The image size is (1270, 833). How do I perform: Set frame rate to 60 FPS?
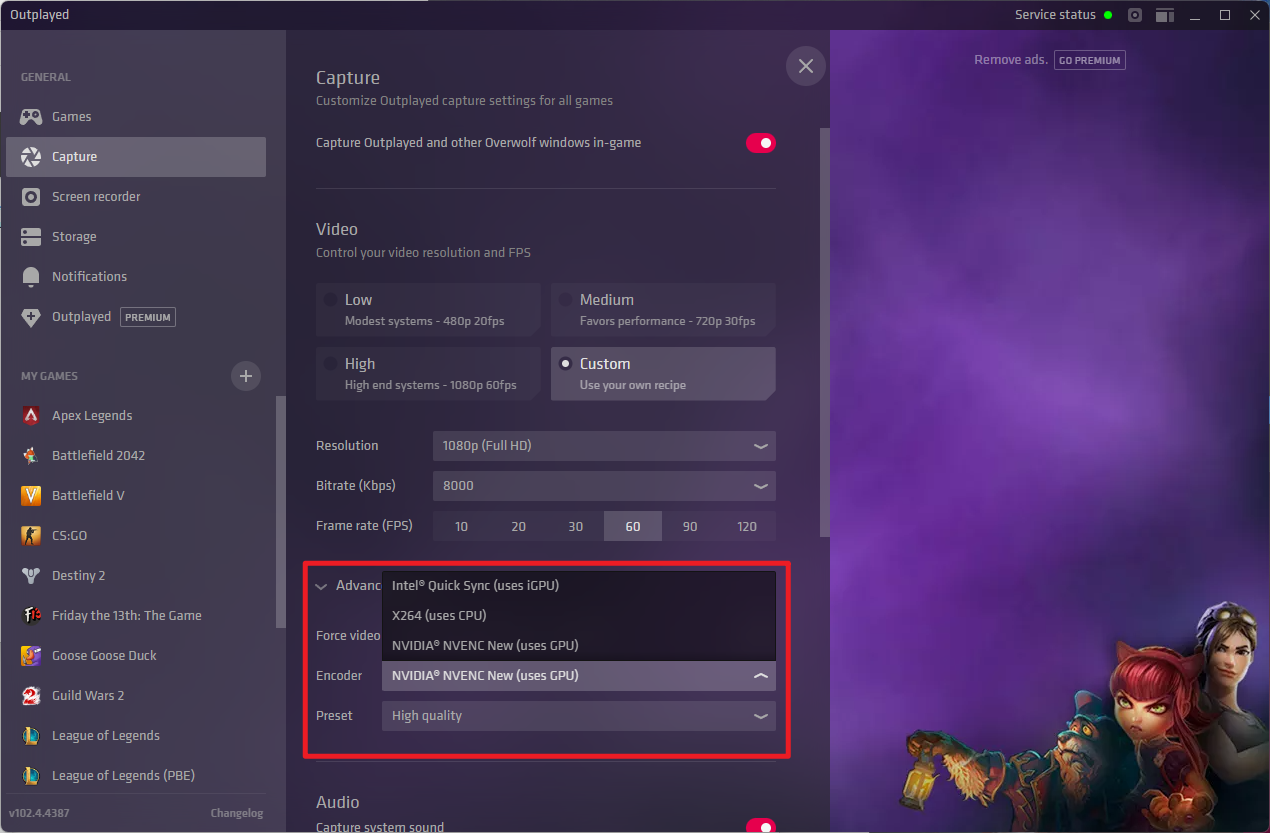tap(633, 526)
